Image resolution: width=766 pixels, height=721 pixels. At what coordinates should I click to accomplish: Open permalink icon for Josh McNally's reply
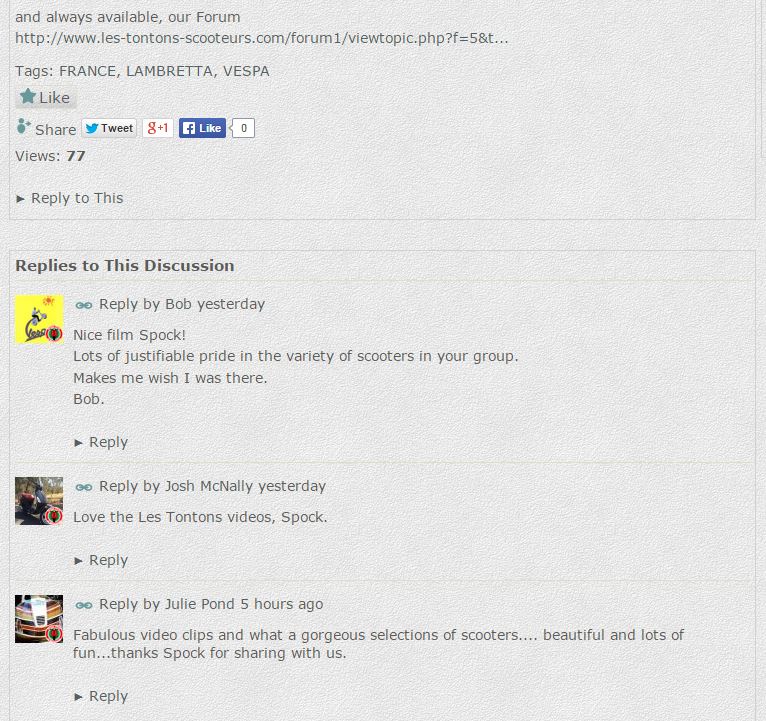(84, 487)
